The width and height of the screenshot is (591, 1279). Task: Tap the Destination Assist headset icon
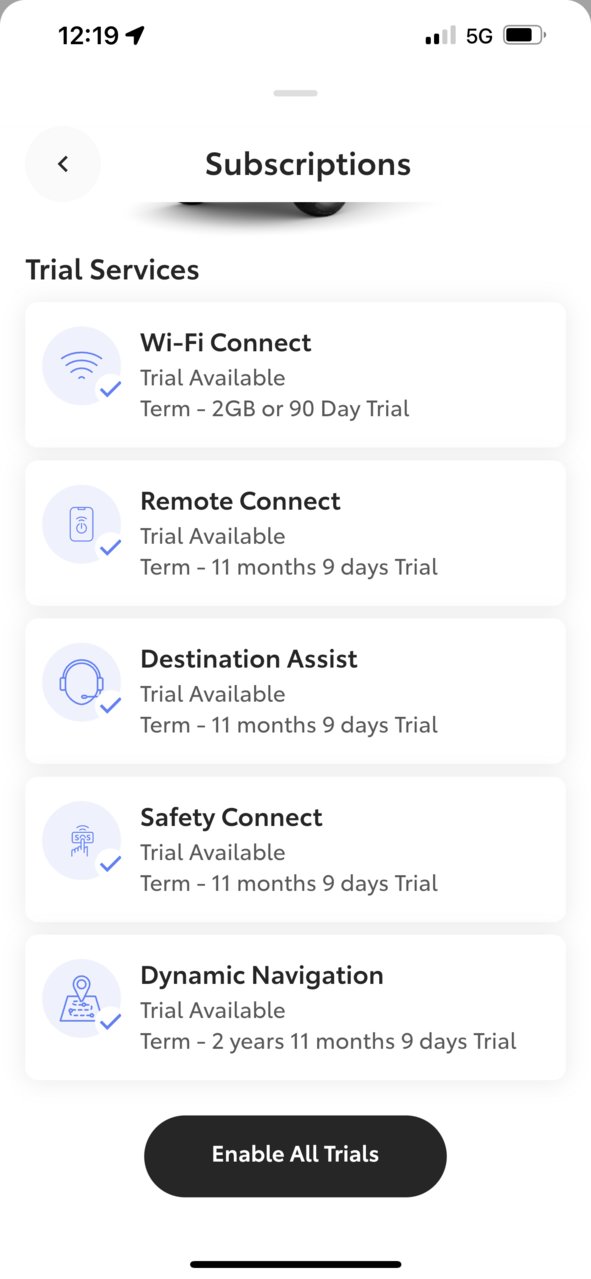81,682
